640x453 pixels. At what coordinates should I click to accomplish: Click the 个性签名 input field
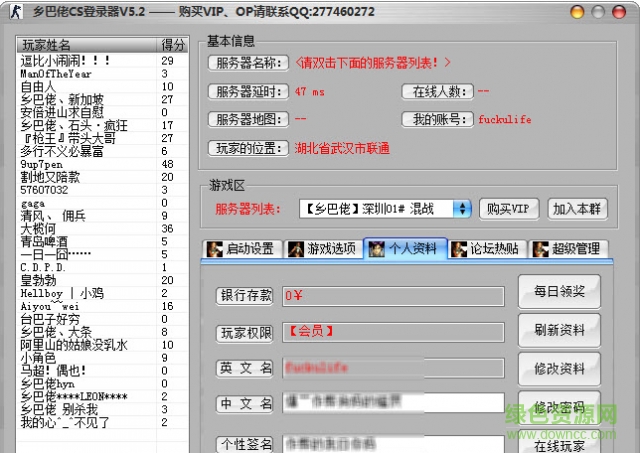[x=393, y=444]
